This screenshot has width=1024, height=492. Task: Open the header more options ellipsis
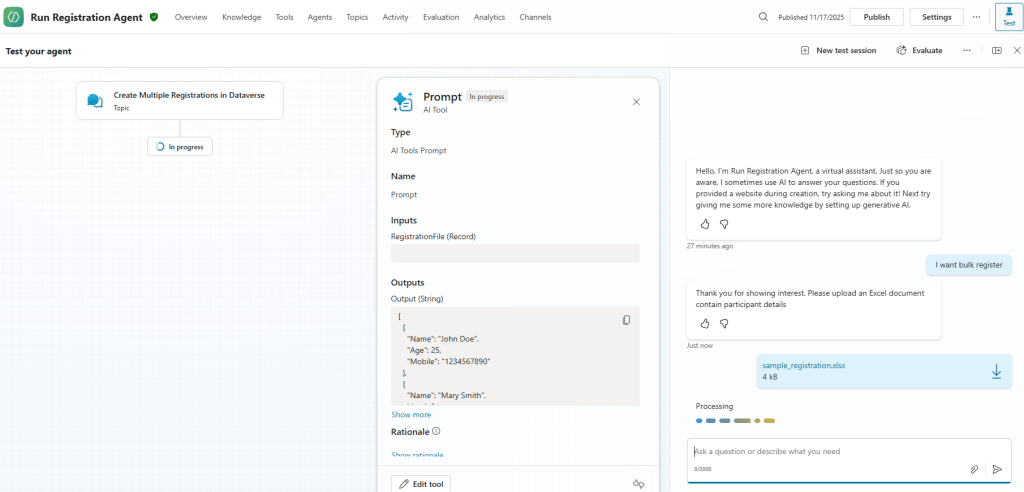976,17
